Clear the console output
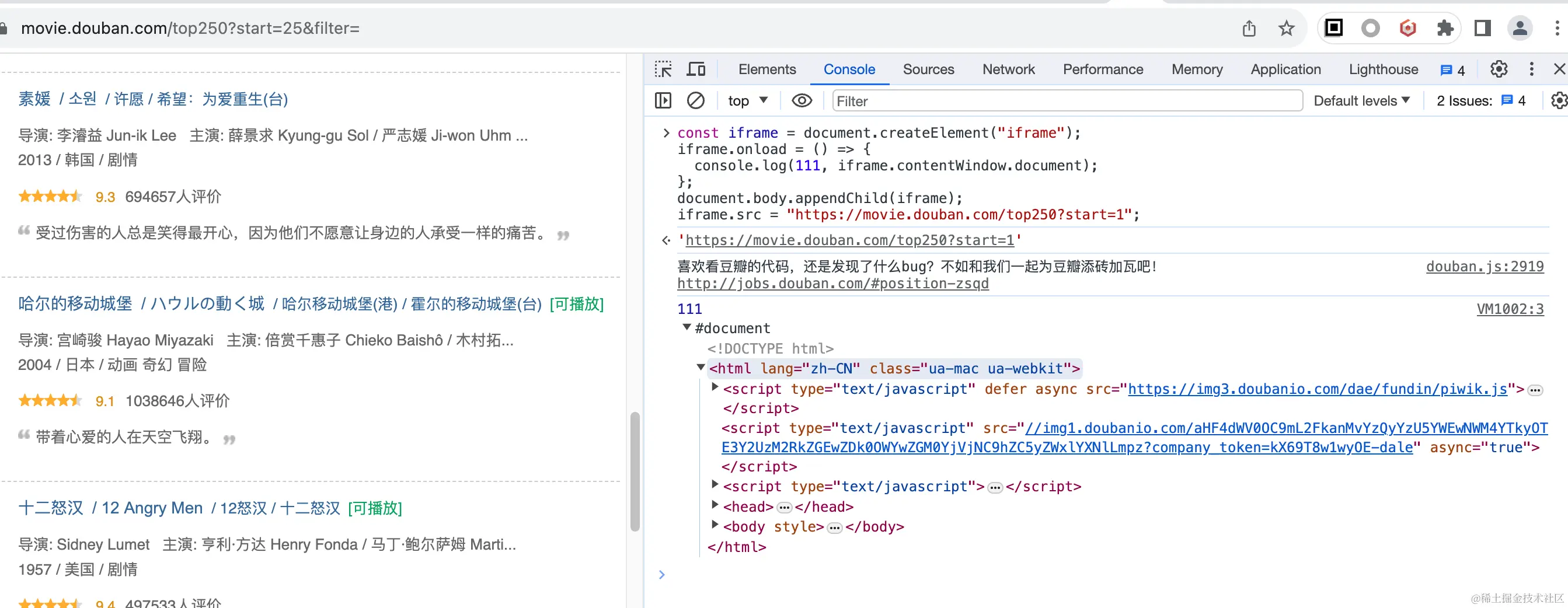1568x608 pixels. point(695,100)
